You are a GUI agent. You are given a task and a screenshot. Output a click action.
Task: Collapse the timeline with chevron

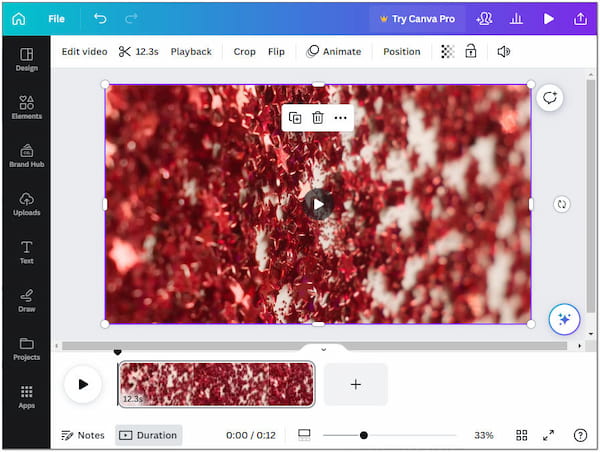coord(323,349)
